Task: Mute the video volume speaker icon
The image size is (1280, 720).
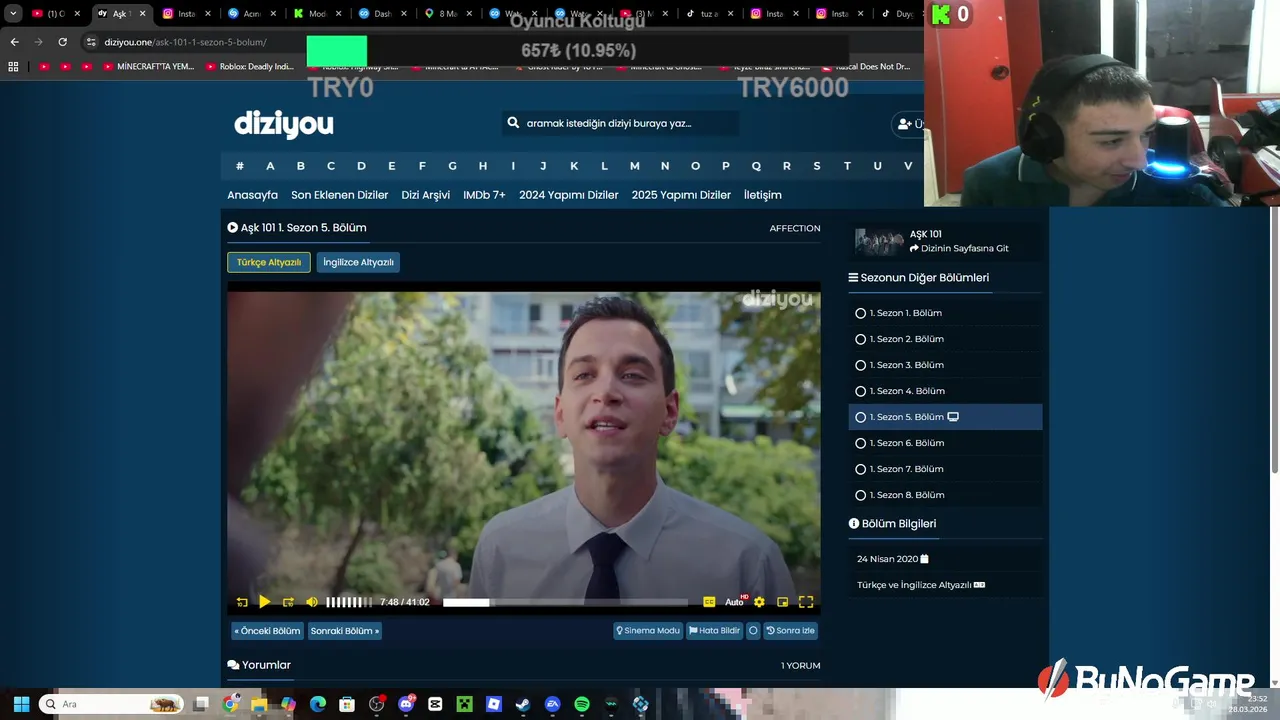Action: click(312, 602)
